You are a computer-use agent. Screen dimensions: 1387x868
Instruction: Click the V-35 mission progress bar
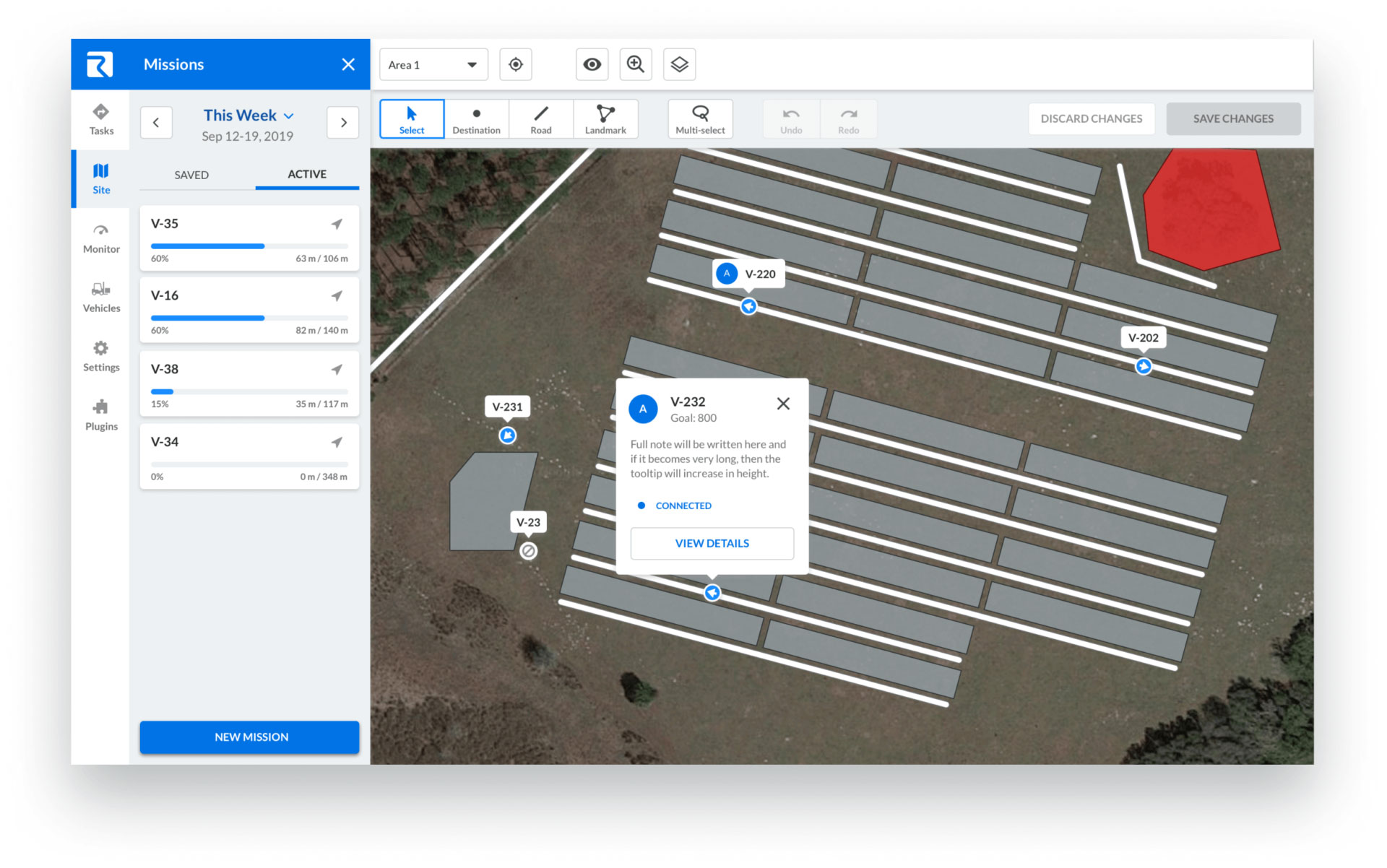pos(249,246)
